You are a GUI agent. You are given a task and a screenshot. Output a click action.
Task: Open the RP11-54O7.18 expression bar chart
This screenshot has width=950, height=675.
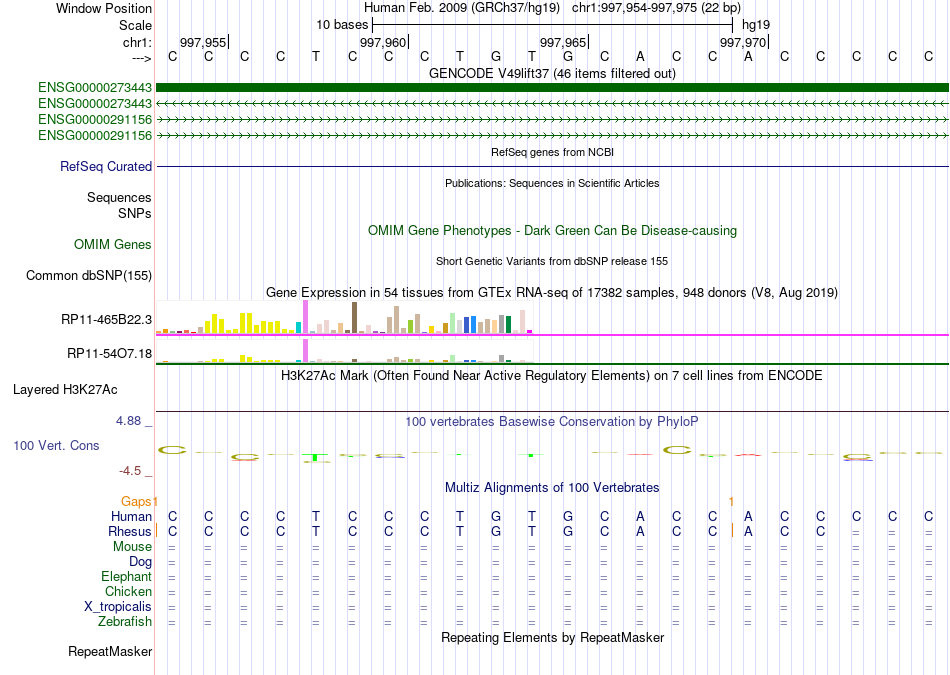(x=344, y=351)
